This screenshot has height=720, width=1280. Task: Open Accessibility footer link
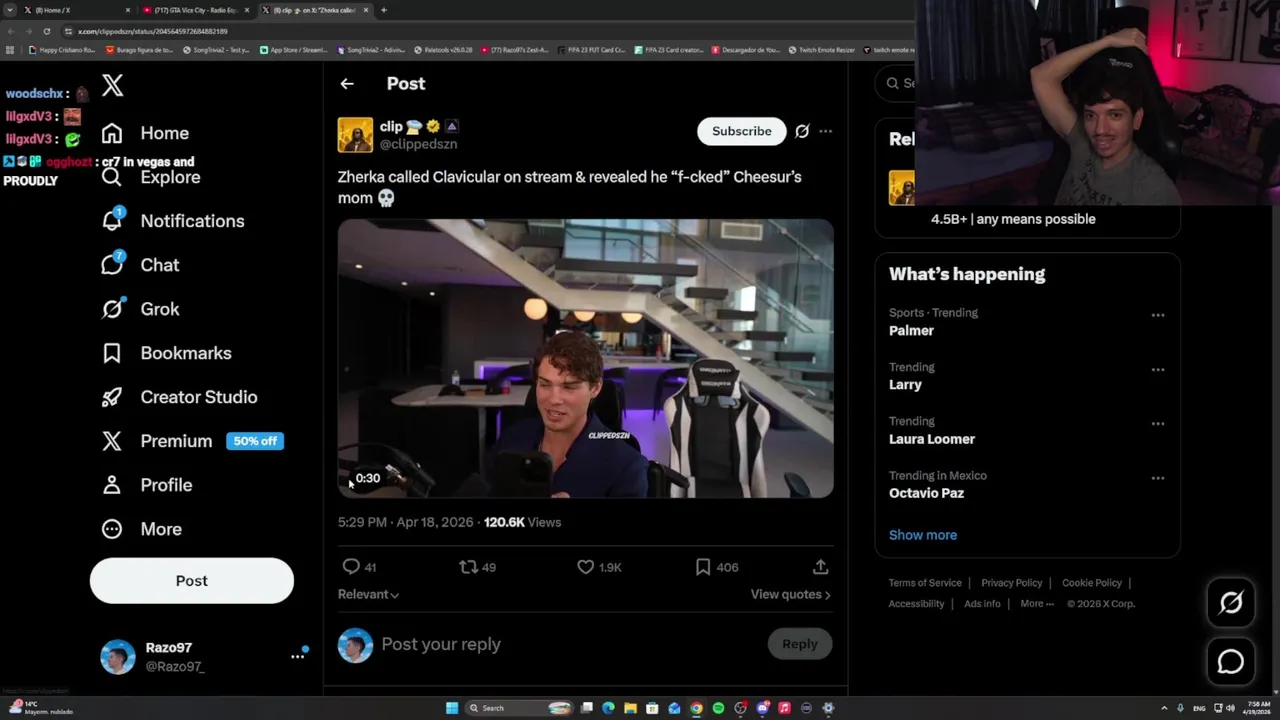click(x=916, y=604)
